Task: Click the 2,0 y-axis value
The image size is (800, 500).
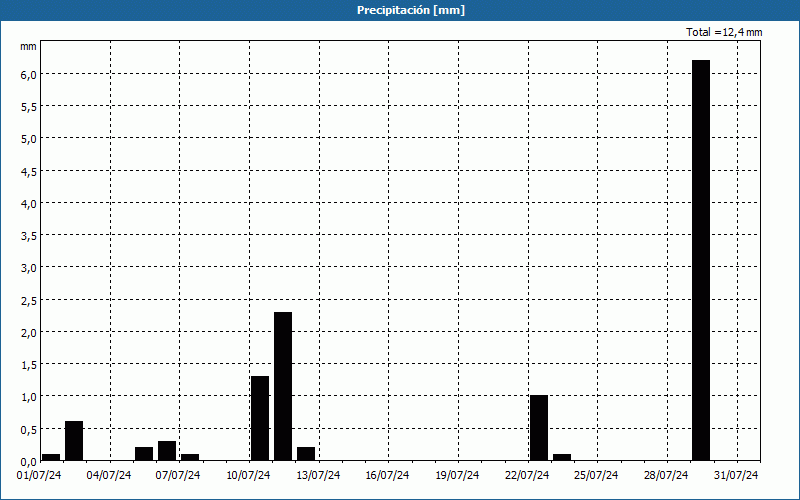Action: 29,333
